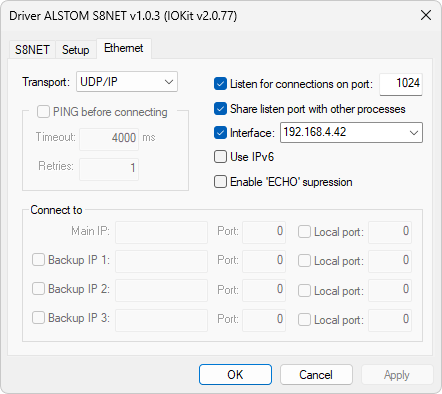Click the Retries field showing 1

pos(109,169)
